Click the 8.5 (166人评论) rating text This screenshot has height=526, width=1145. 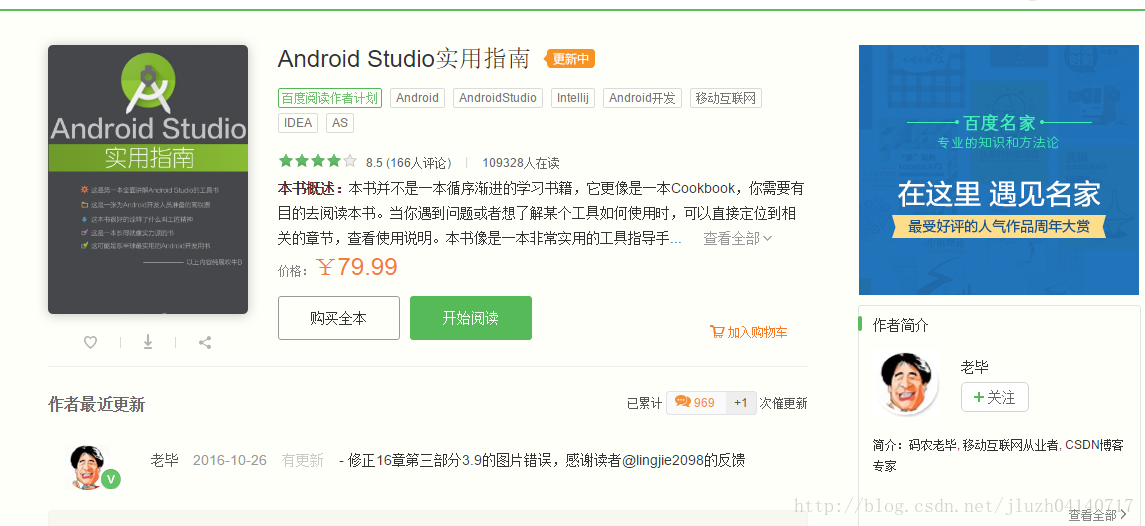point(409,163)
